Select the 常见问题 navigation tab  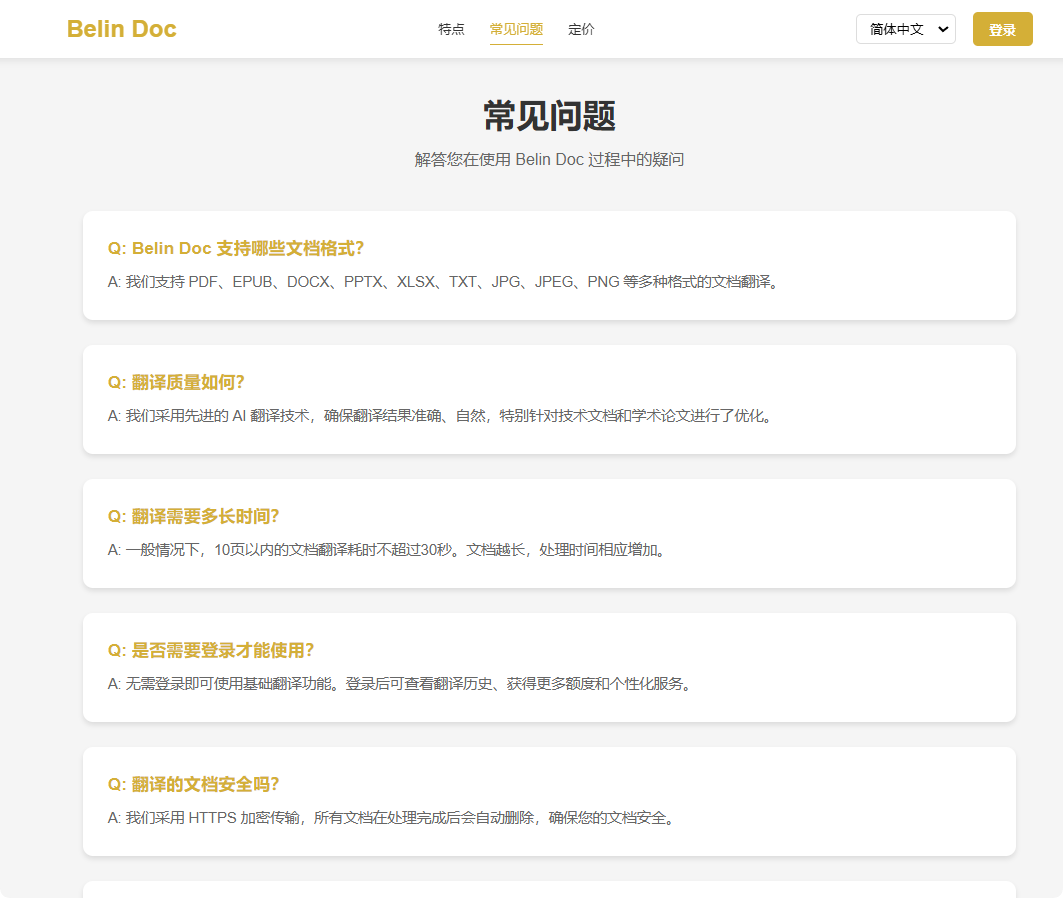tap(516, 29)
